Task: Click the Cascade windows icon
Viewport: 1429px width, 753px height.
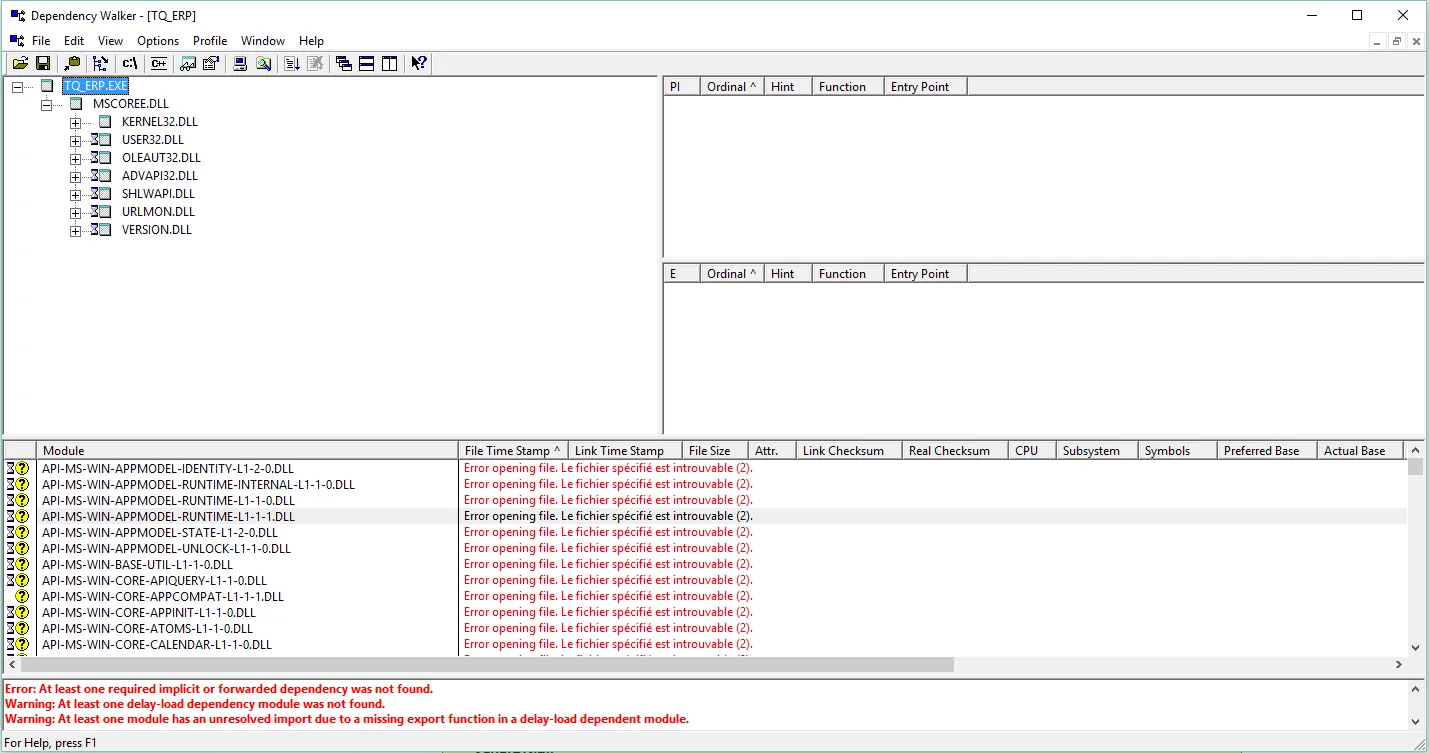Action: click(344, 63)
